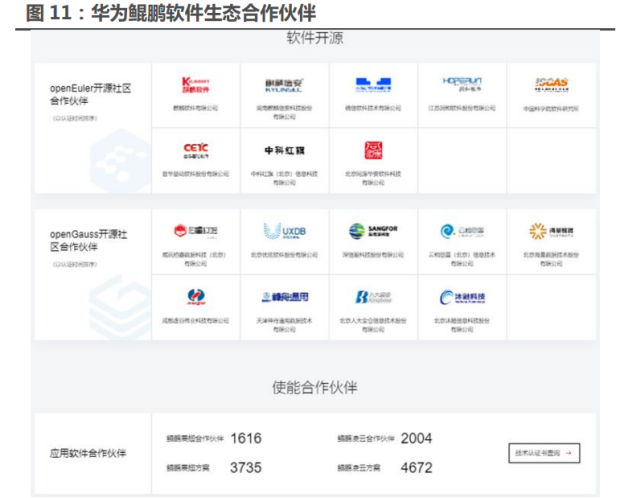Click the orange ISCAS logo
This screenshot has width=641, height=498.
tap(551, 85)
